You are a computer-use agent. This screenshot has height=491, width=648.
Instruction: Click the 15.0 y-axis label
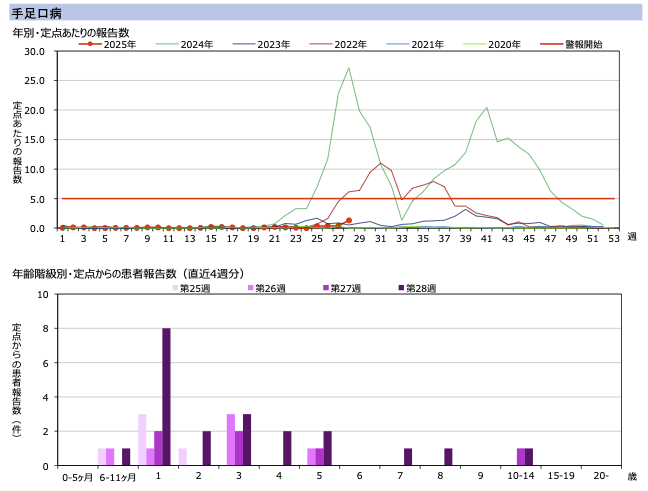pos(34,140)
